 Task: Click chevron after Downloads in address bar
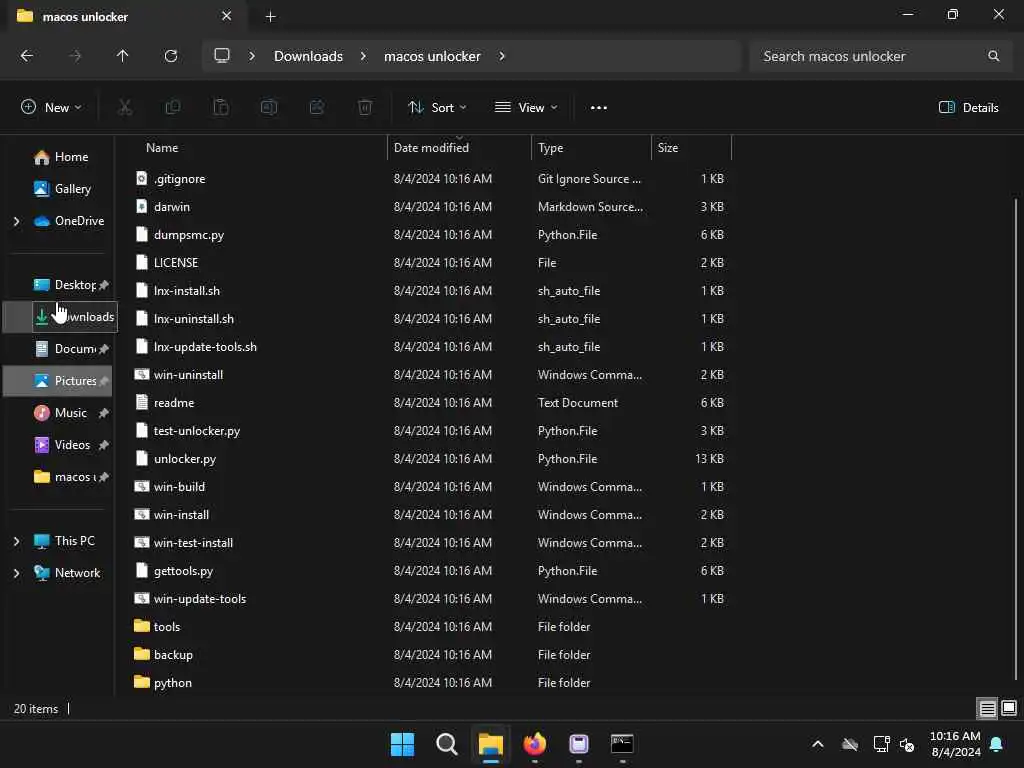tap(363, 56)
